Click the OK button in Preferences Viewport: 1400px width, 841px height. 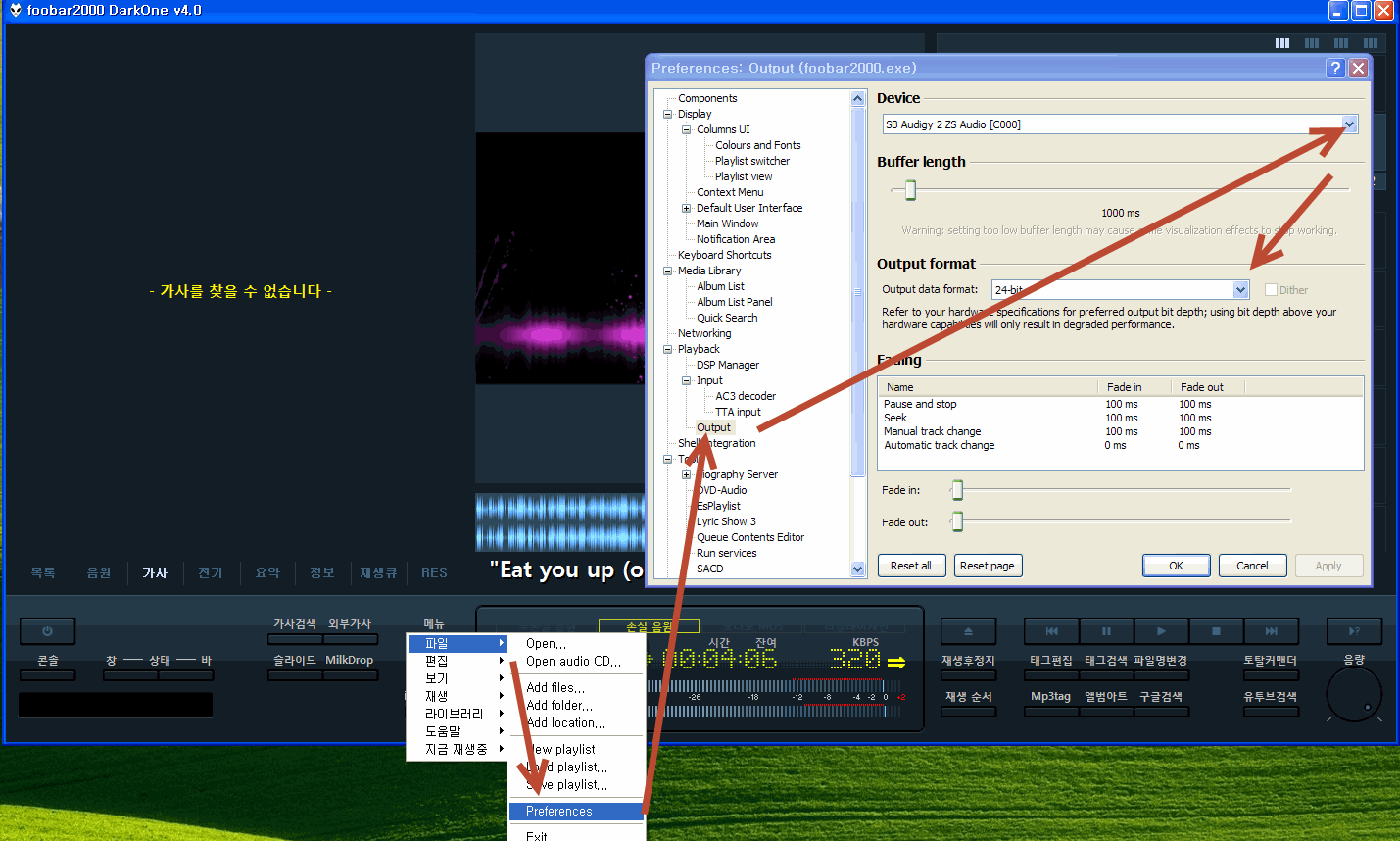tap(1176, 566)
